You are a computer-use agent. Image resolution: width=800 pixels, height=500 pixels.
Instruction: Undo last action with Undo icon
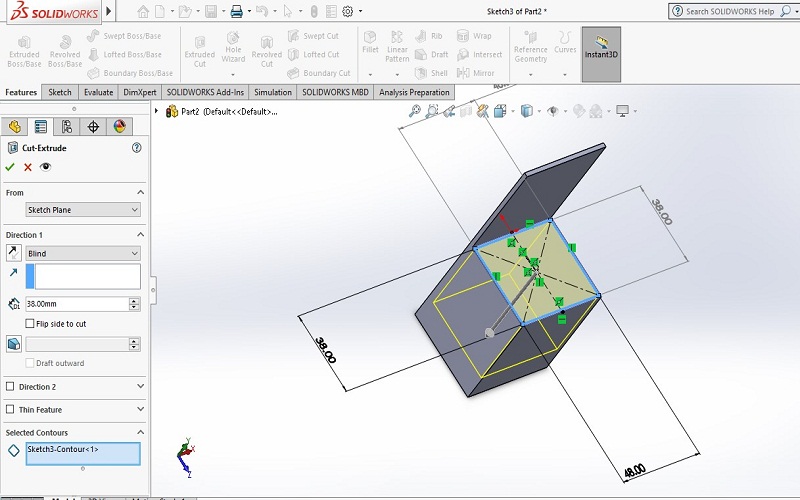[262, 11]
